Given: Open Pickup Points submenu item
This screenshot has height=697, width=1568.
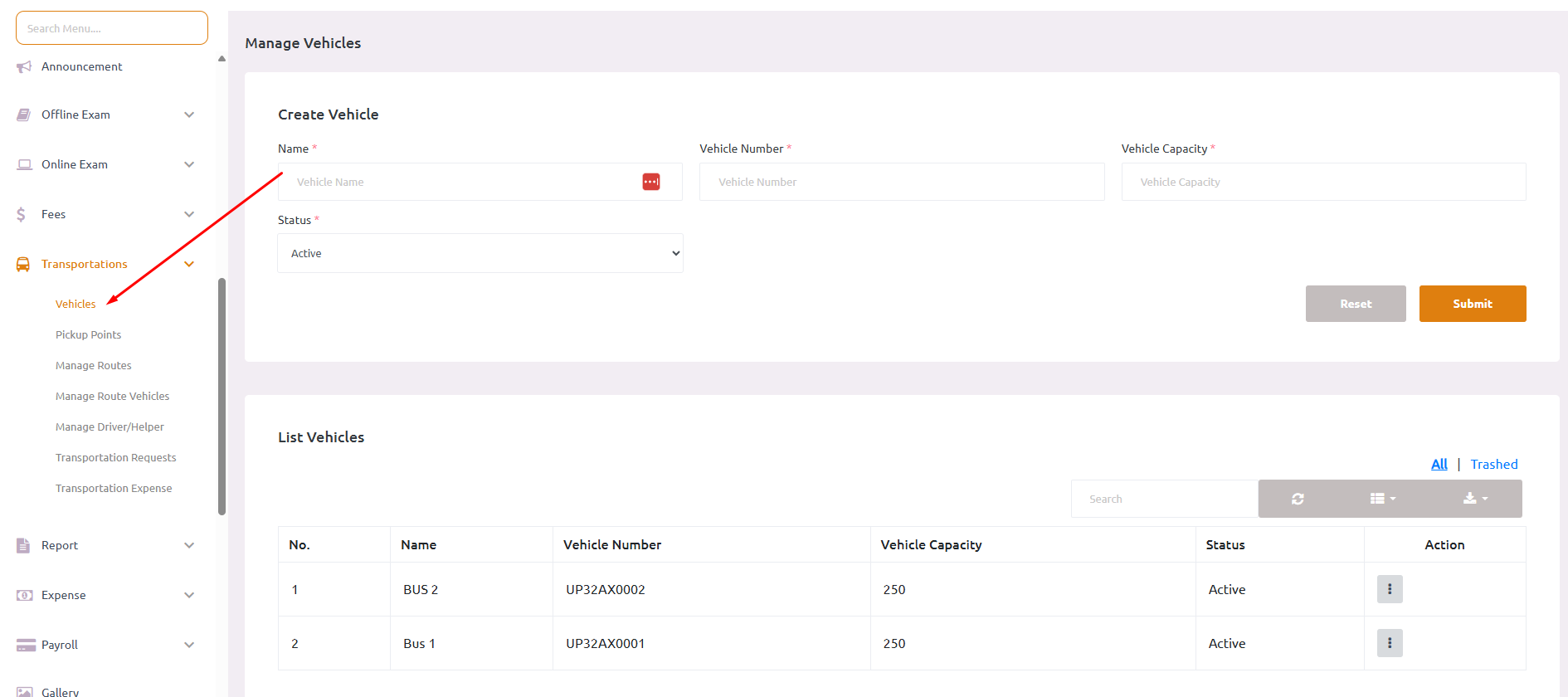Looking at the screenshot, I should [x=88, y=334].
